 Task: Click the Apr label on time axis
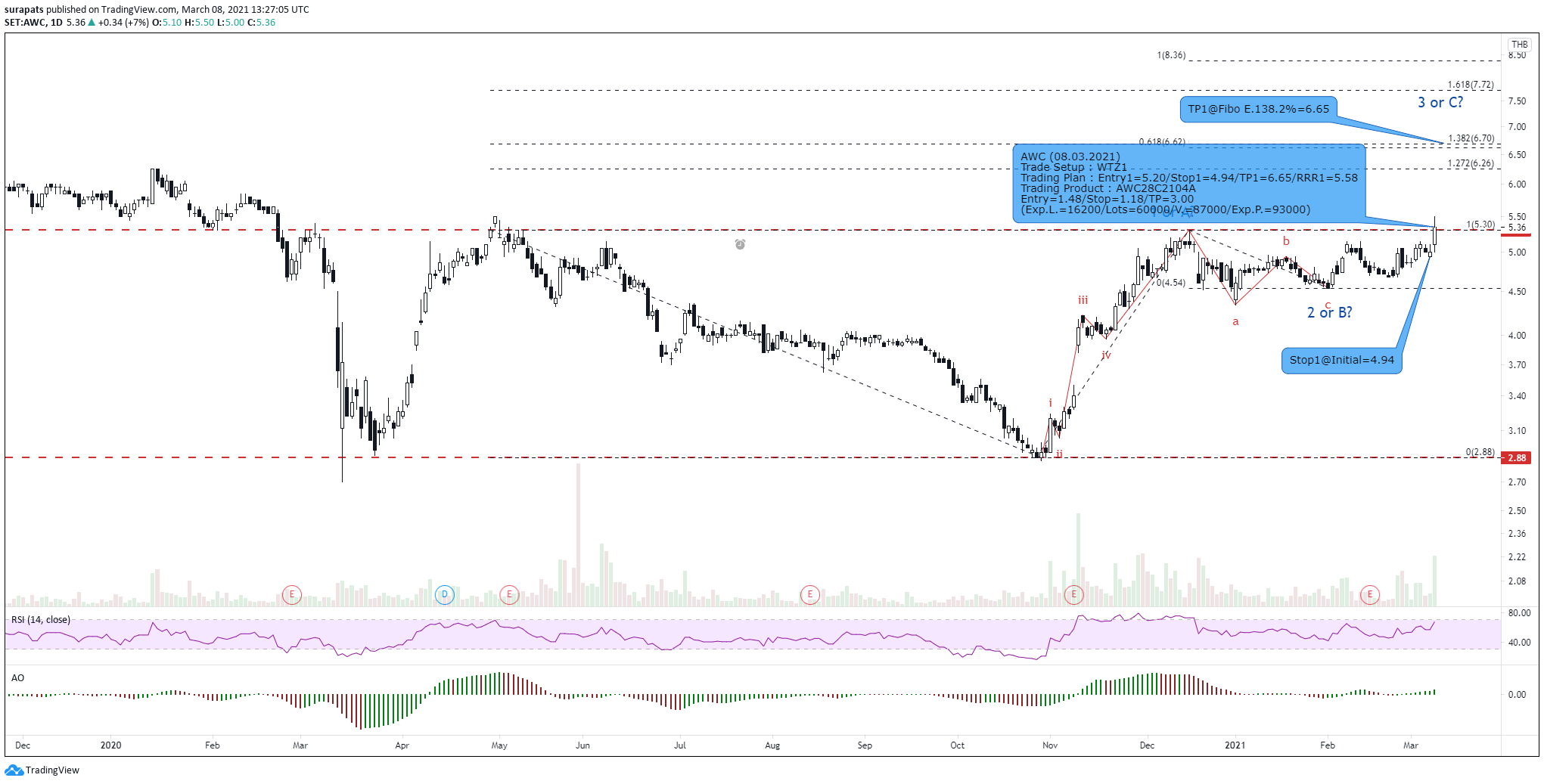point(402,745)
